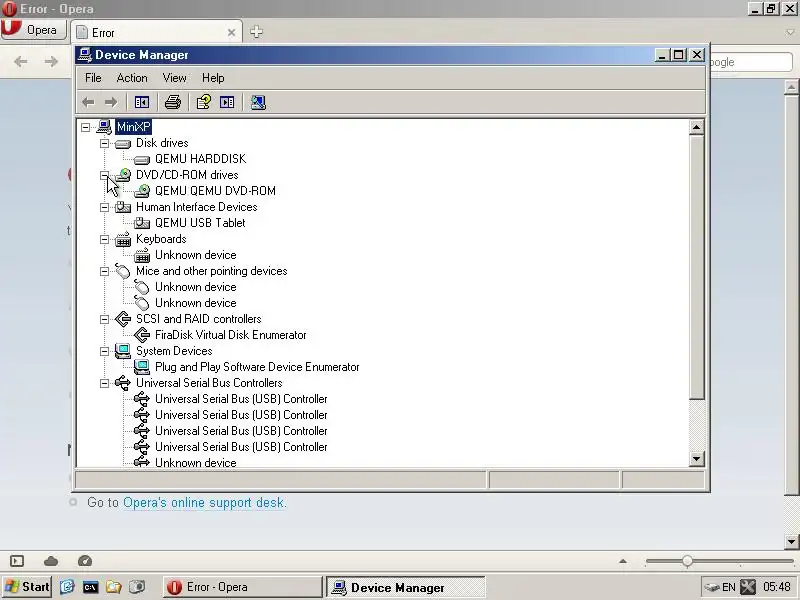Click the QEMU QEMU DVD-ROM device icon
The height and width of the screenshot is (600, 800).
pos(142,191)
